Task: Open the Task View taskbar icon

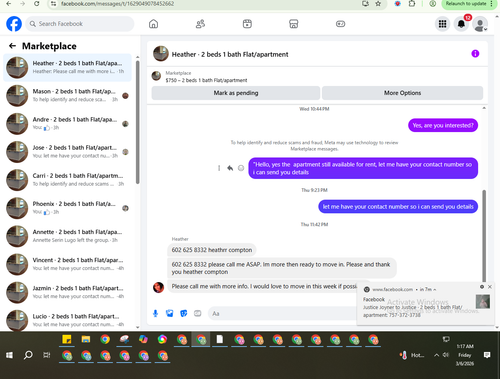Action: 47,355
